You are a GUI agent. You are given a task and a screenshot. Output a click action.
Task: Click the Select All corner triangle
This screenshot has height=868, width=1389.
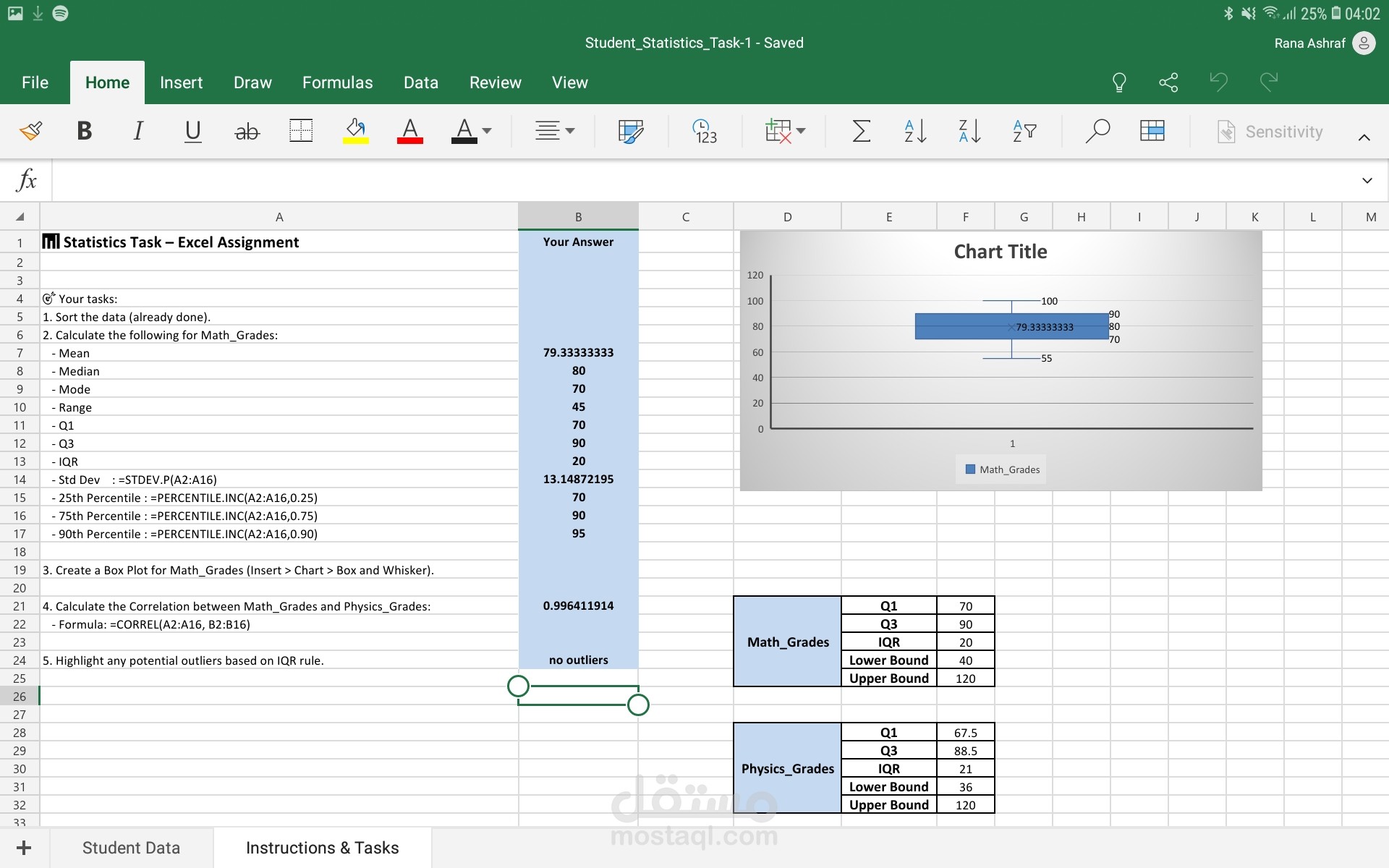tap(20, 217)
